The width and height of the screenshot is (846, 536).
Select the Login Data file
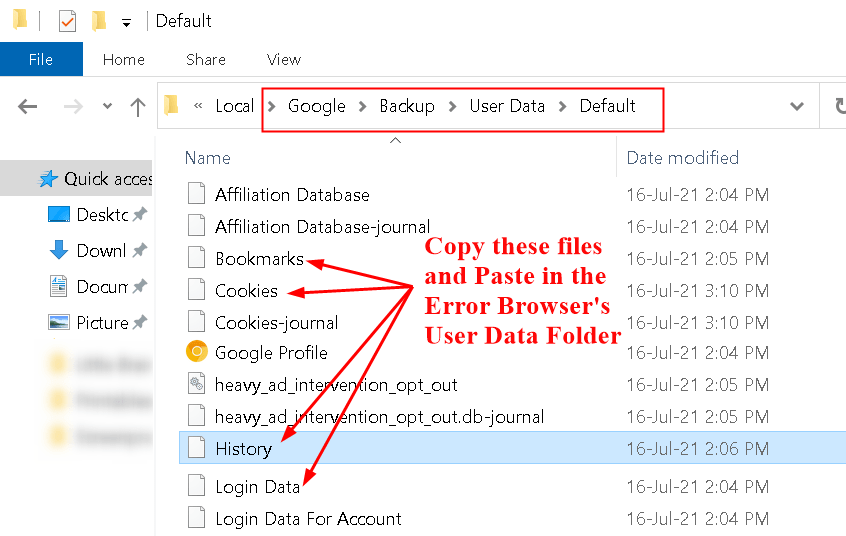click(257, 487)
